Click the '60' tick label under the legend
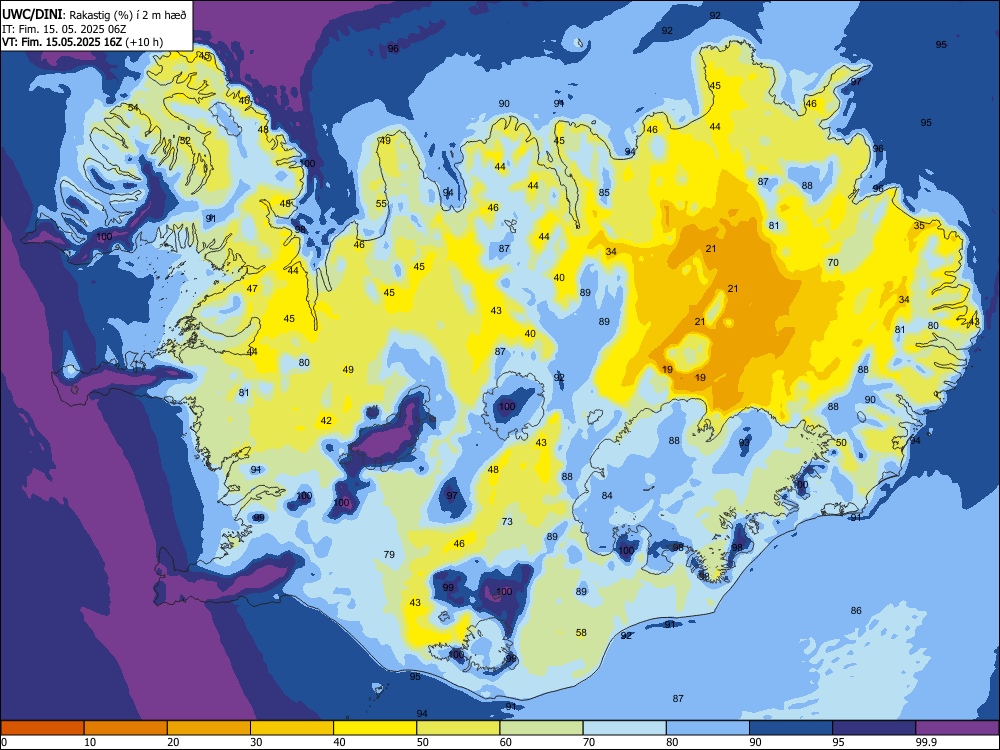Viewport: 1000px width, 750px height. (506, 742)
